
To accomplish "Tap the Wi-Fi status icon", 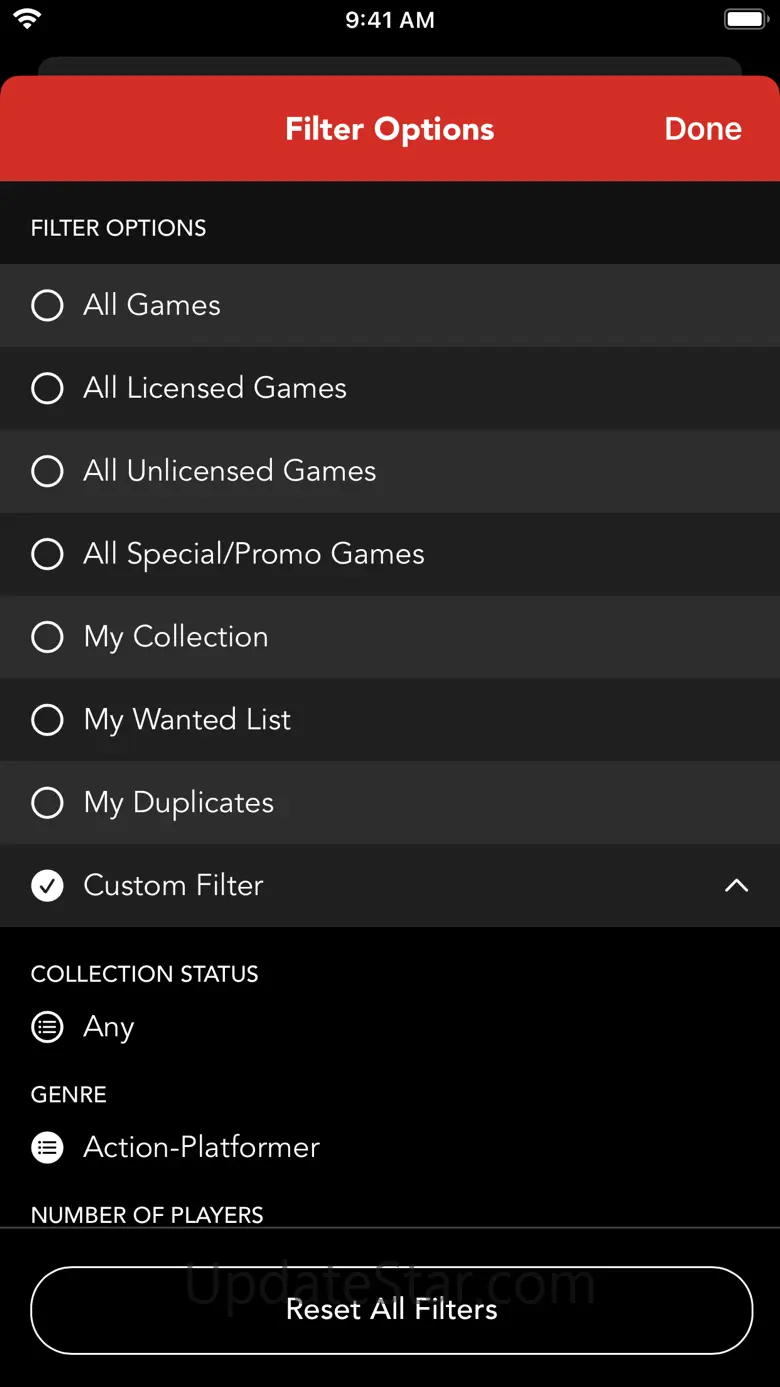I will (27, 19).
